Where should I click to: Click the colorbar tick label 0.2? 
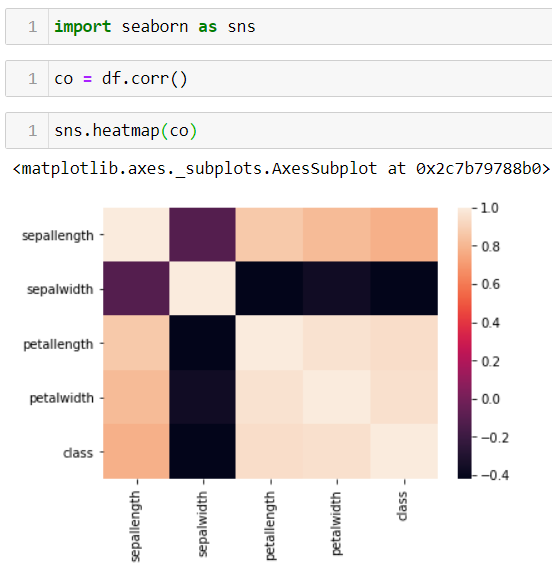pos(491,362)
